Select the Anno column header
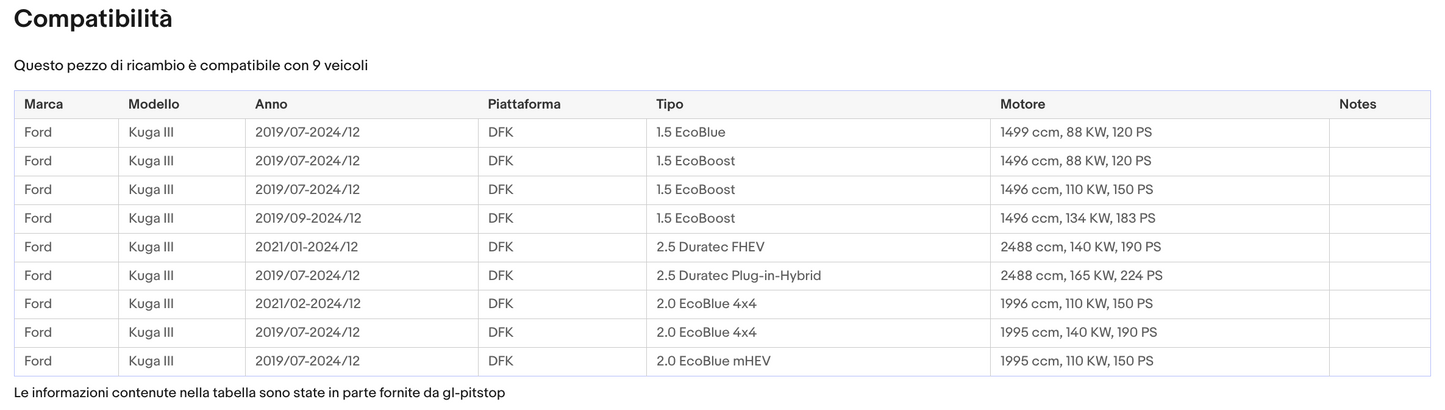 tap(271, 104)
